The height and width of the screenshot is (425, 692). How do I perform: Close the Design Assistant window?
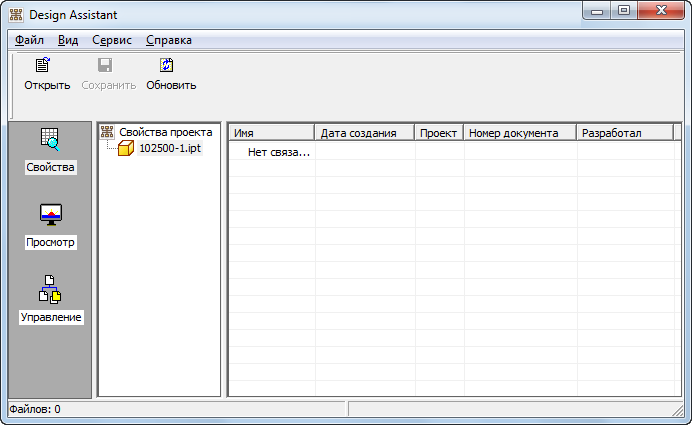coord(661,11)
